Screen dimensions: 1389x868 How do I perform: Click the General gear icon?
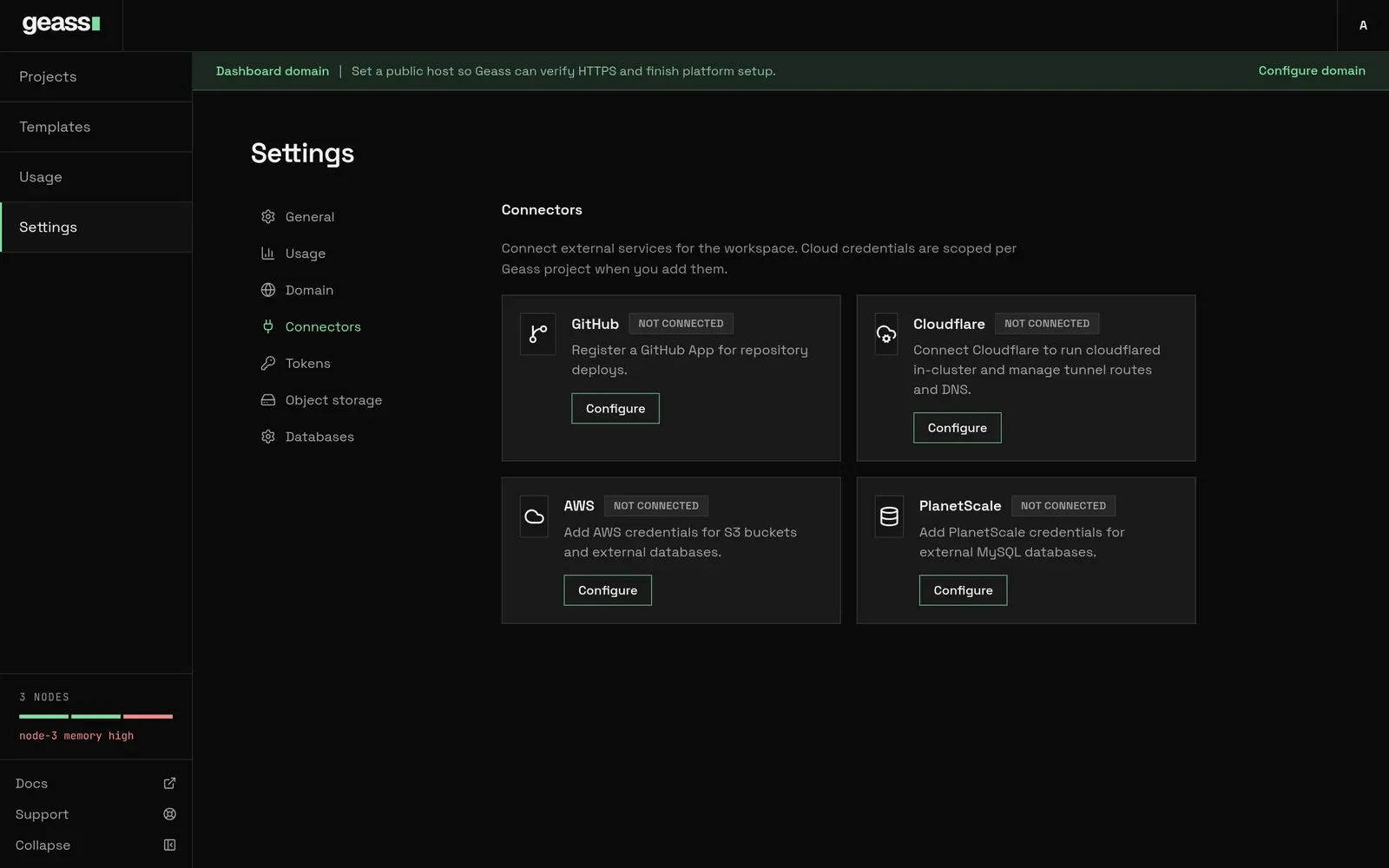(268, 217)
